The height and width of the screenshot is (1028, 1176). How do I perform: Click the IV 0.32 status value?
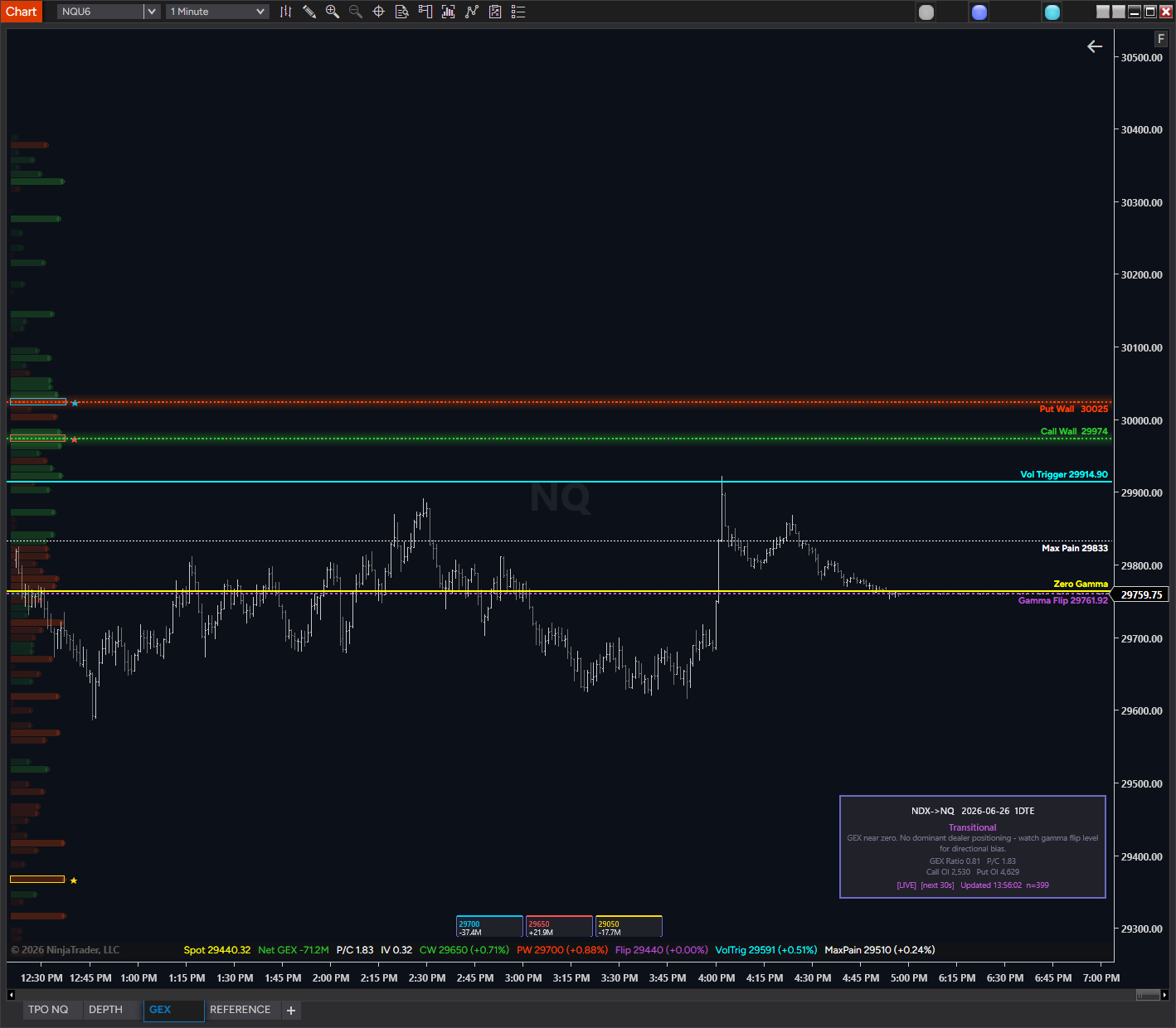tap(396, 950)
